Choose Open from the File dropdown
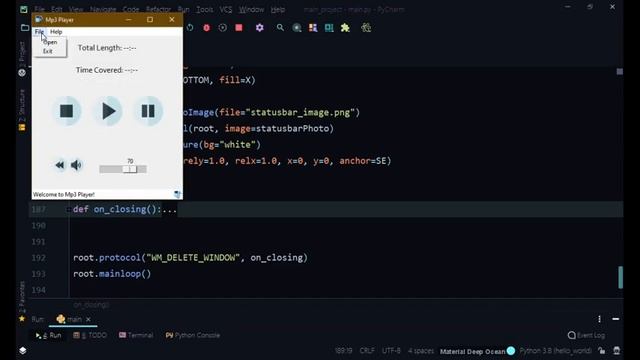This screenshot has width=640, height=360. (x=51, y=42)
